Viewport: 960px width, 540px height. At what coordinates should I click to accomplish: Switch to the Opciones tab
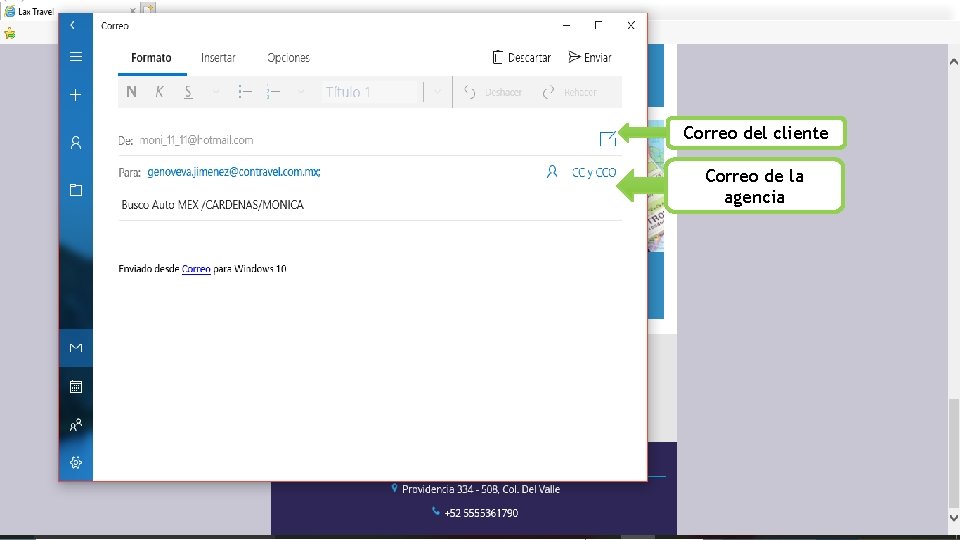[x=288, y=58]
